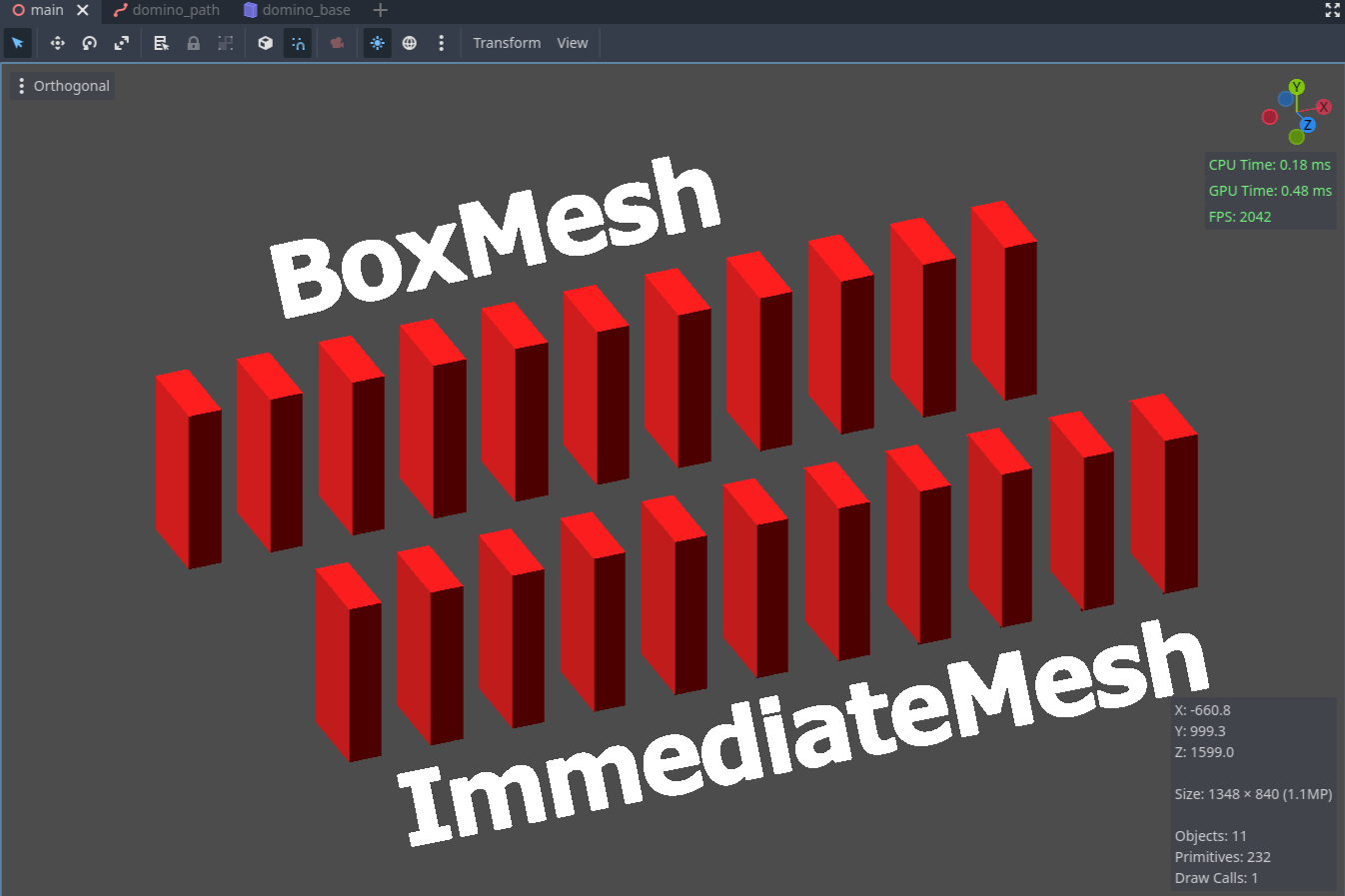Image resolution: width=1345 pixels, height=896 pixels.
Task: Open the Transform menu
Action: (x=507, y=43)
